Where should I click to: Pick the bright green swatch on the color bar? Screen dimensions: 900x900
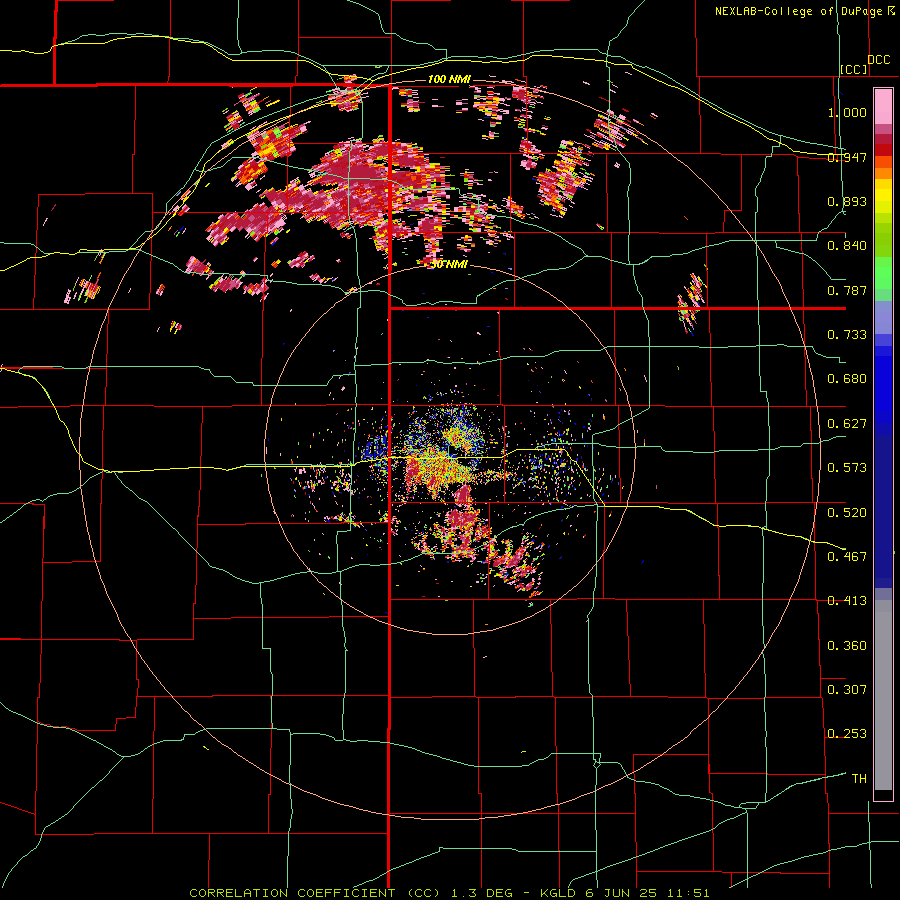883,273
